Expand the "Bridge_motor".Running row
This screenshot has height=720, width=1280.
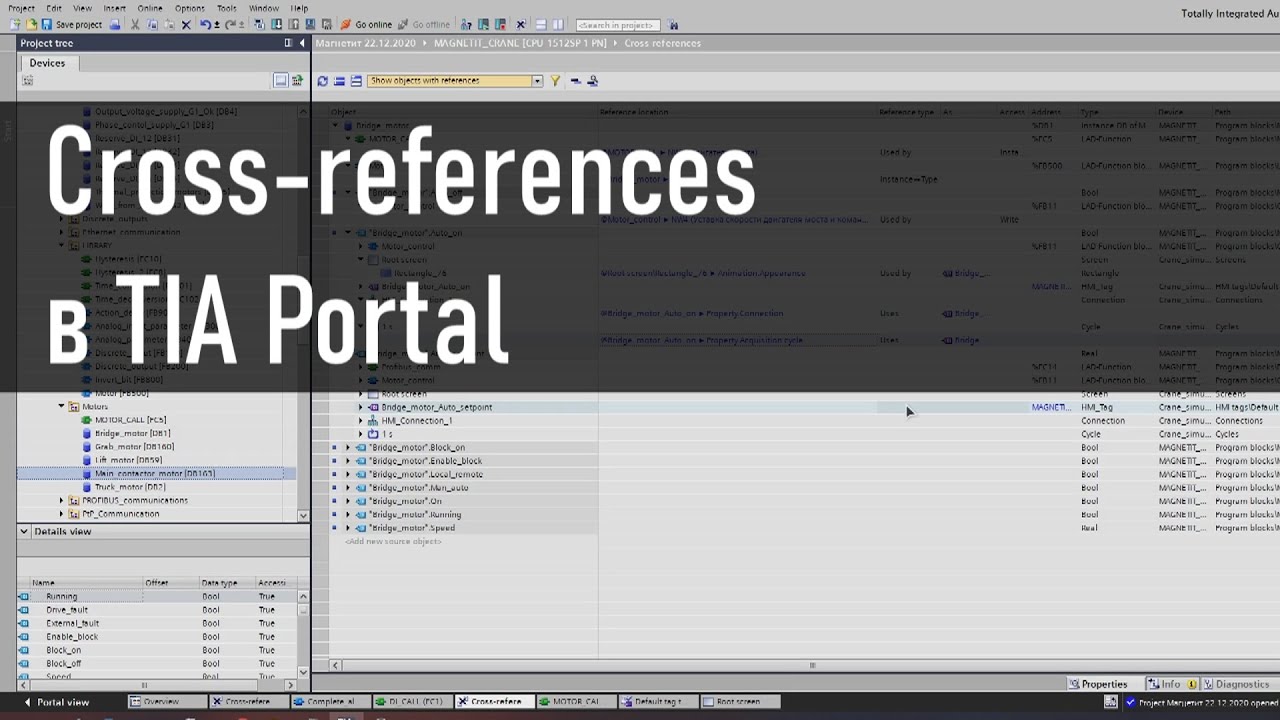click(x=348, y=515)
